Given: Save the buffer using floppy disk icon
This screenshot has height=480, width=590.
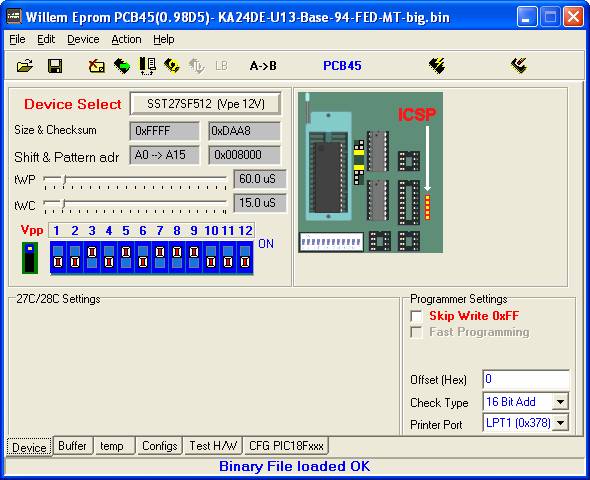Looking at the screenshot, I should (x=55, y=66).
